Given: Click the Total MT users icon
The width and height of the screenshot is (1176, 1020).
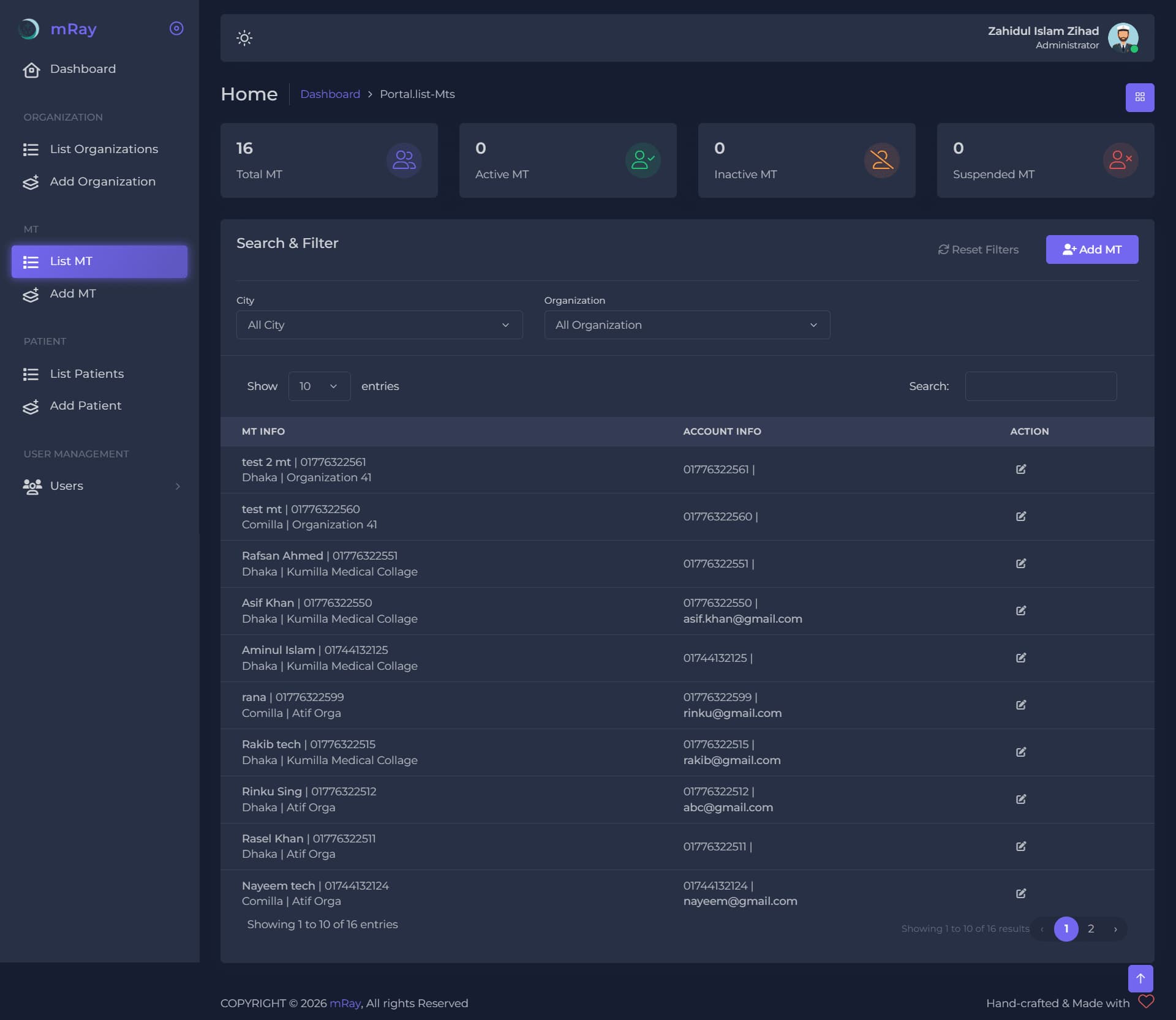Looking at the screenshot, I should [x=404, y=160].
